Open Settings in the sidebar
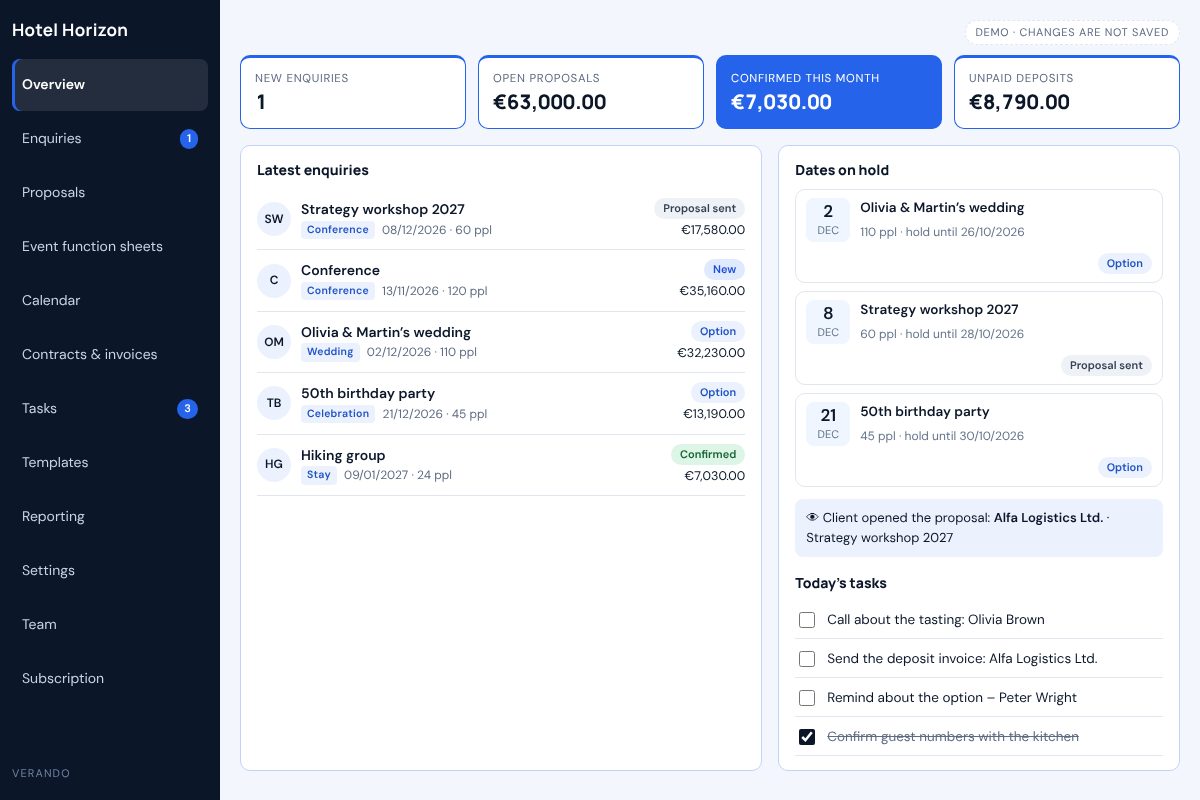The width and height of the screenshot is (1200, 800). [110, 571]
